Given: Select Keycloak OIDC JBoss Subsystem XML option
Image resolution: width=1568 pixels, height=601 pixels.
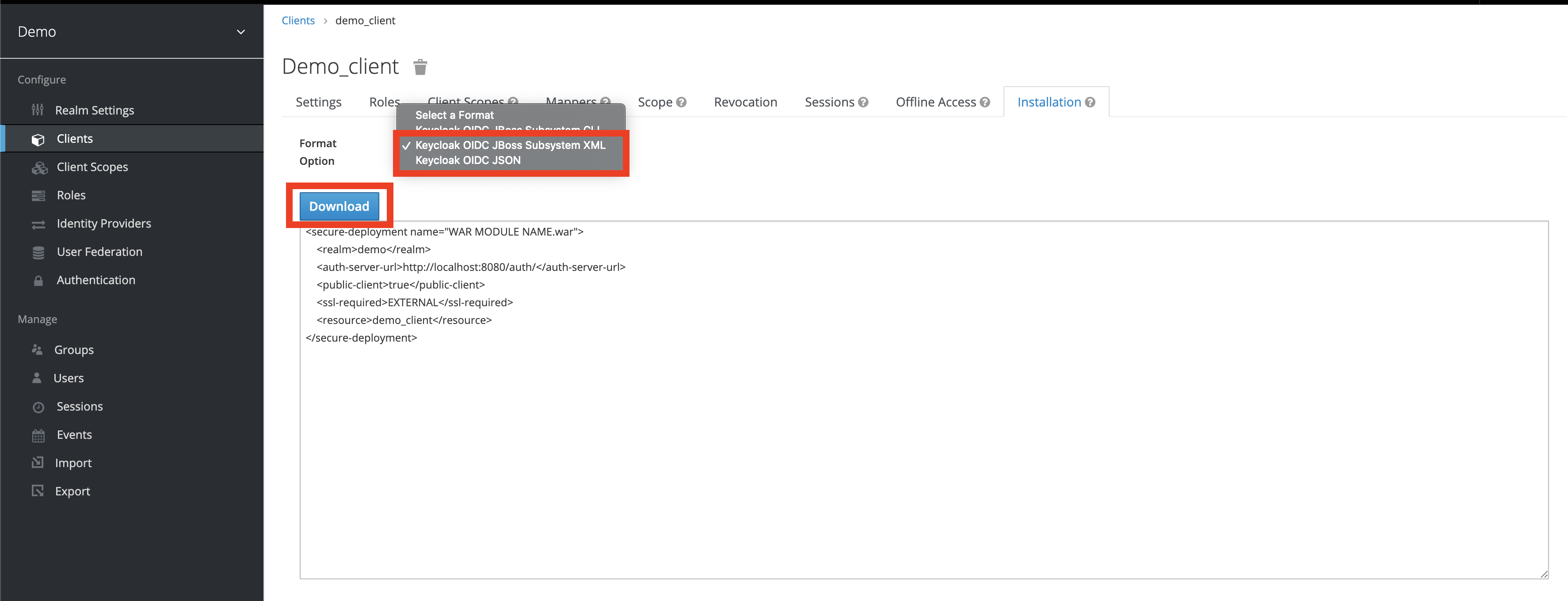Looking at the screenshot, I should pyautogui.click(x=509, y=145).
